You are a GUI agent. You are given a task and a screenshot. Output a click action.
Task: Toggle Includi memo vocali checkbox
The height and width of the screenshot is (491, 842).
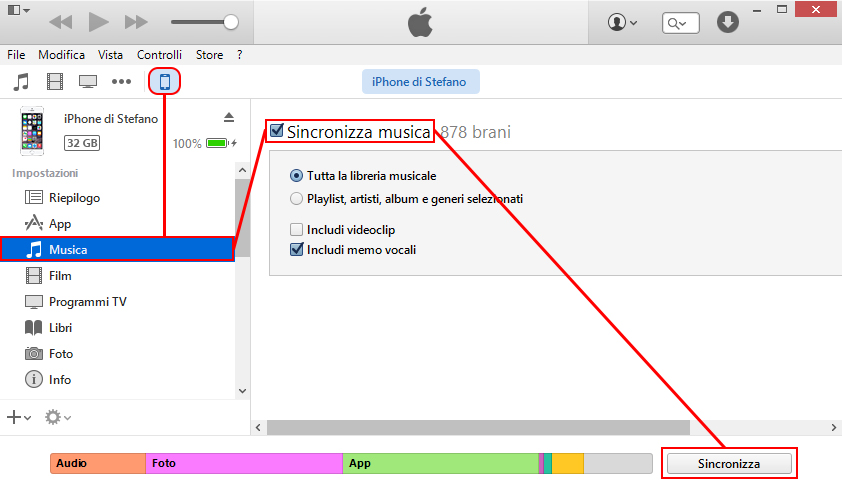pyautogui.click(x=296, y=250)
